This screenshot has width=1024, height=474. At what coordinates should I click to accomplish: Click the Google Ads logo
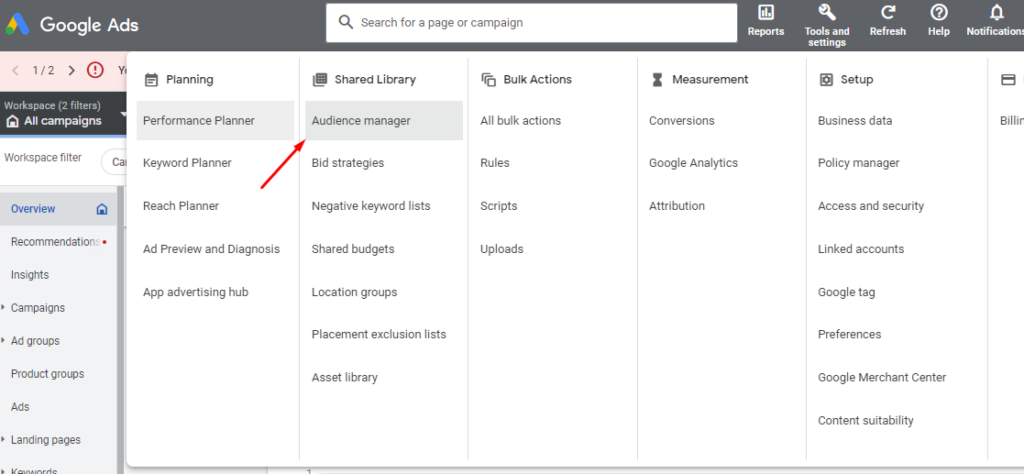click(18, 25)
